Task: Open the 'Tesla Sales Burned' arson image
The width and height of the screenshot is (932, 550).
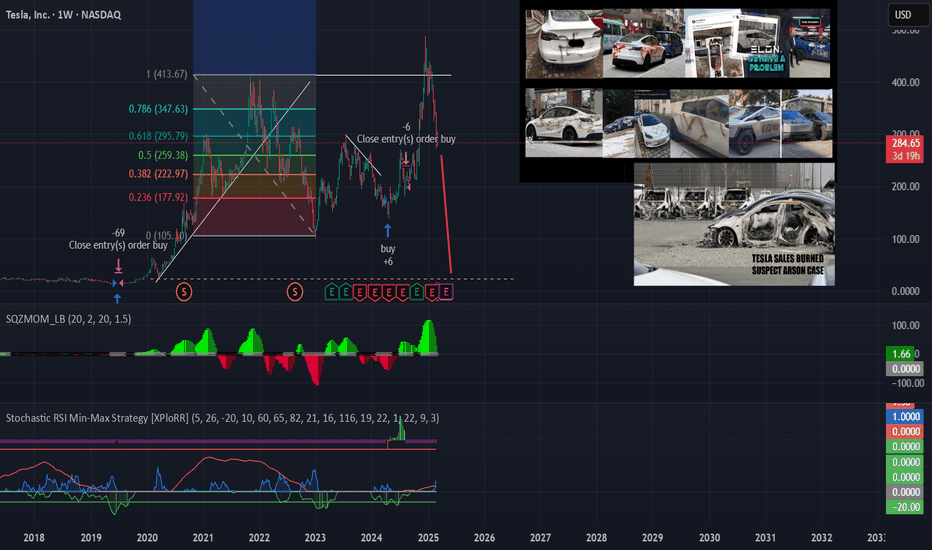Action: 734,225
